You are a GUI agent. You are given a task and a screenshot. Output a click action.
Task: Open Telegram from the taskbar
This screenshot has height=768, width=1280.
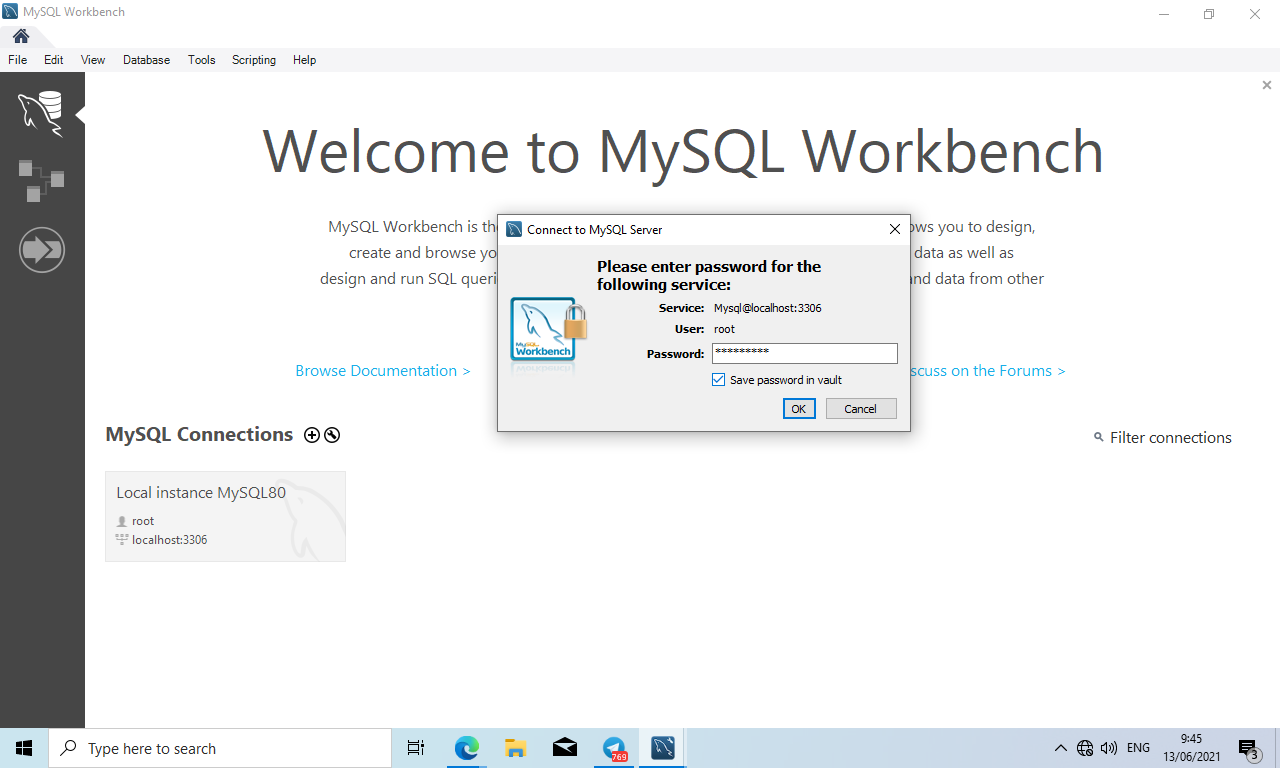pyautogui.click(x=614, y=748)
